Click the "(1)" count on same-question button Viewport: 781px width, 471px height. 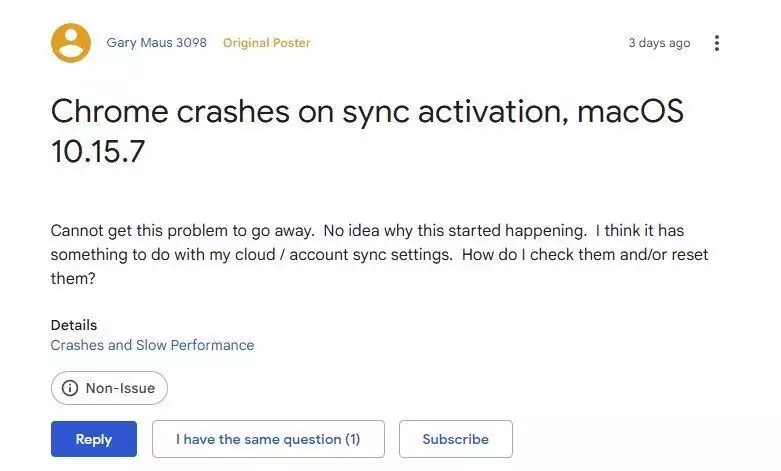coord(352,439)
